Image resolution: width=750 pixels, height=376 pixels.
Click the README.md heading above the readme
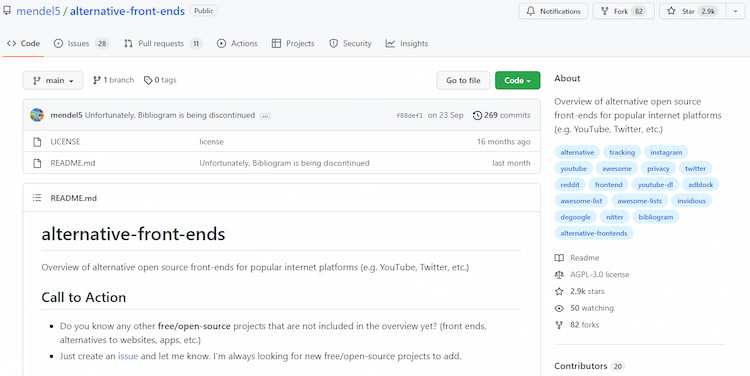tap(73, 198)
